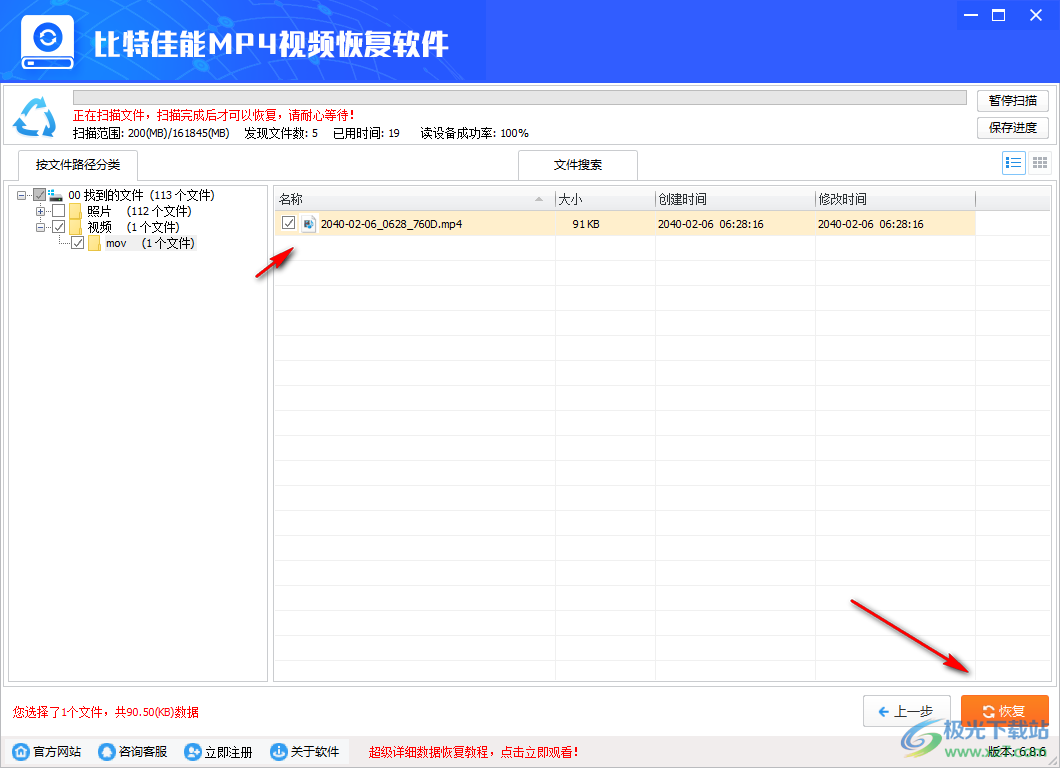Click the orange 恢复 button

click(1005, 711)
